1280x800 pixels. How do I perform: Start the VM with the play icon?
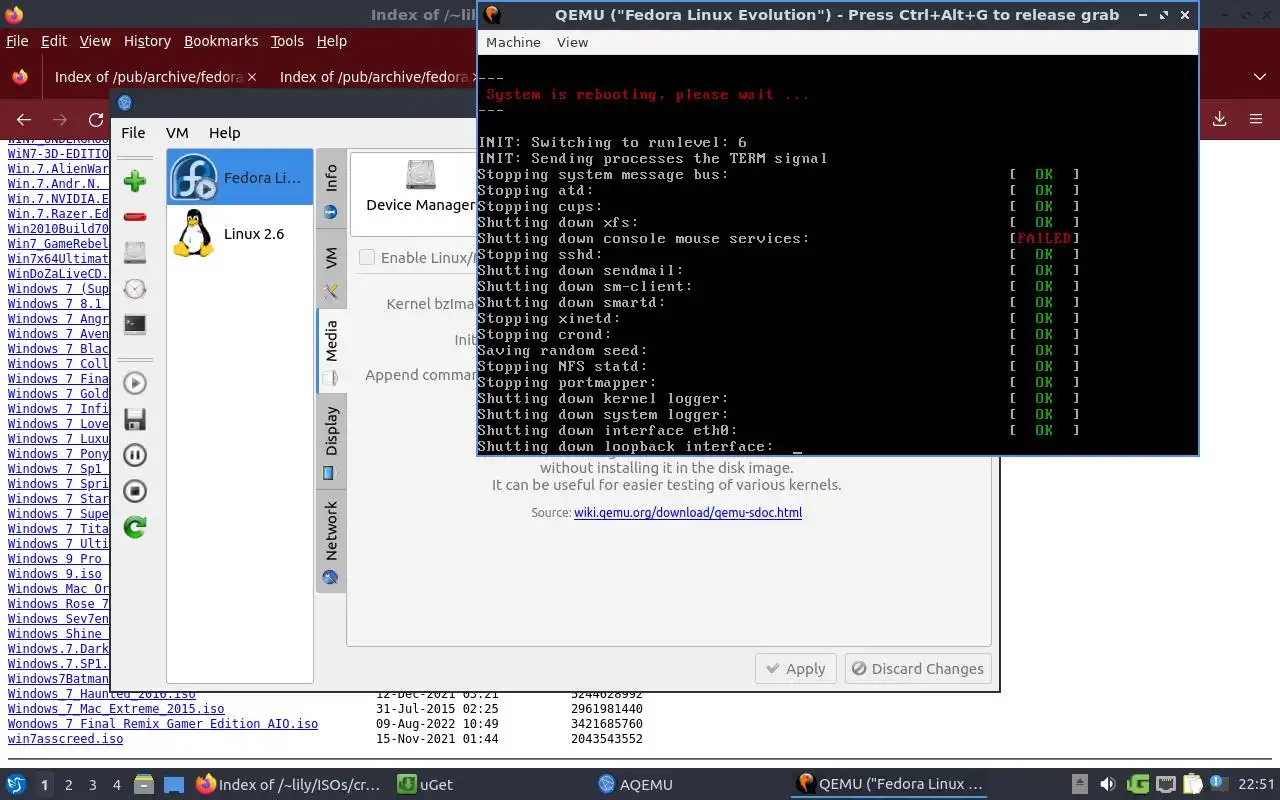click(135, 383)
